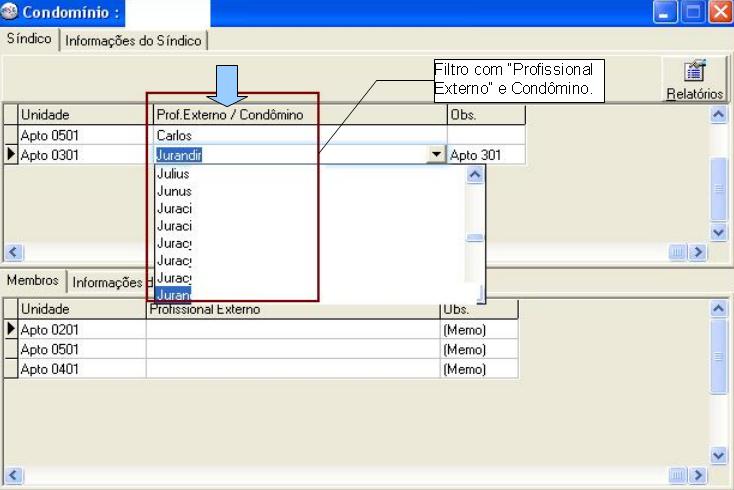Screen dimensions: 734x490
Task: Switch to Informações do Síndico tab
Action: pos(133,40)
